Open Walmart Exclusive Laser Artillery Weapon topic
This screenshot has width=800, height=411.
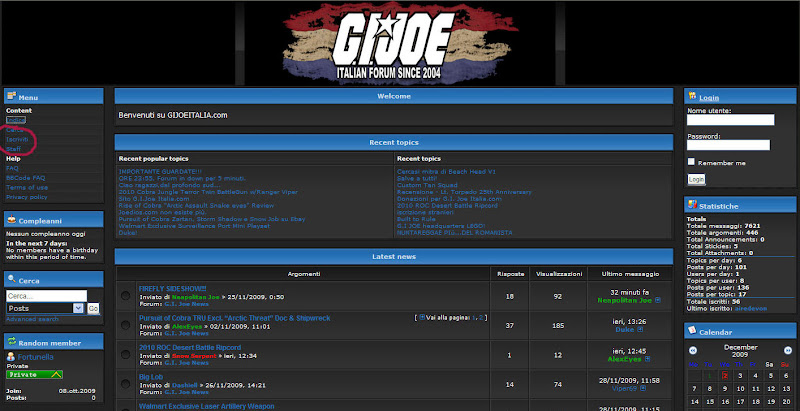(x=207, y=406)
